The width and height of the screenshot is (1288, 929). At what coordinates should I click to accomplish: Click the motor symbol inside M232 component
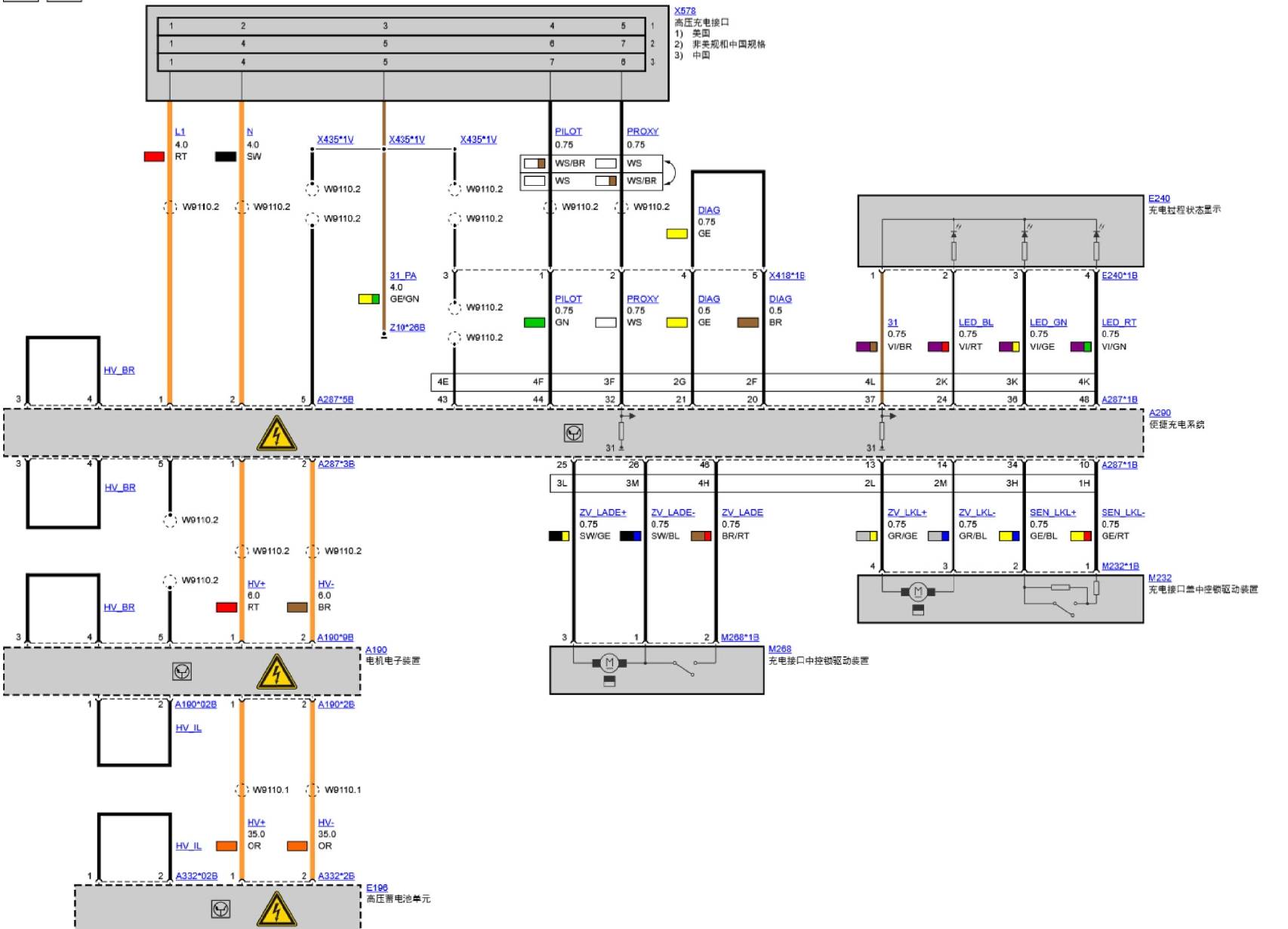coord(918,591)
